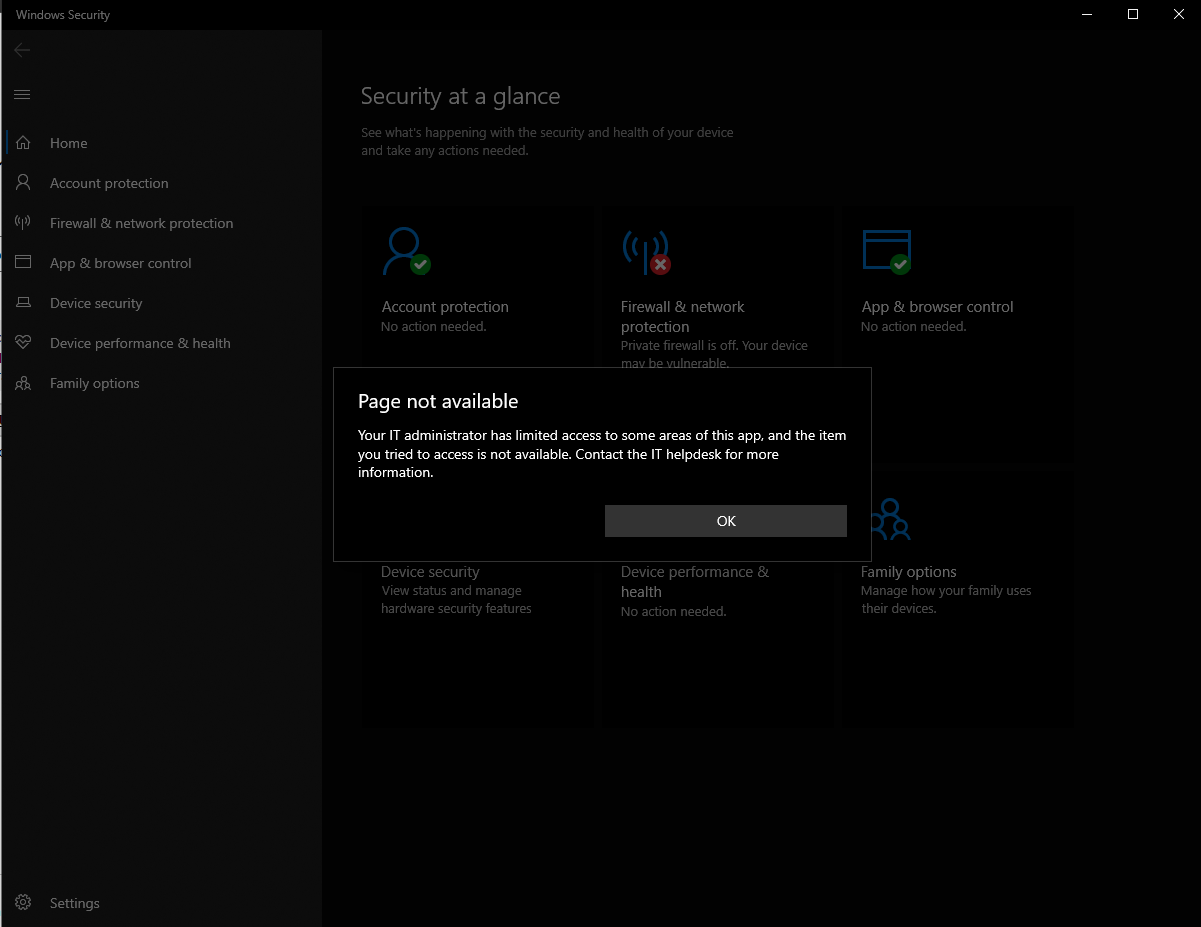Open the Device security tile heading
This screenshot has height=927, width=1201.
[x=430, y=572]
